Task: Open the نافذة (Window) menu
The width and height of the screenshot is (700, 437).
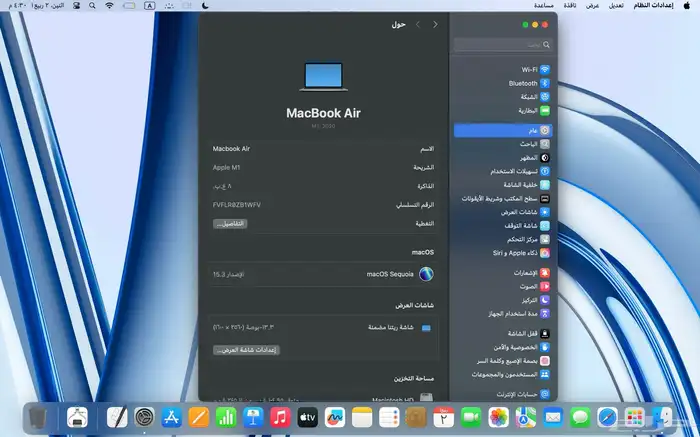Action: tap(569, 5)
